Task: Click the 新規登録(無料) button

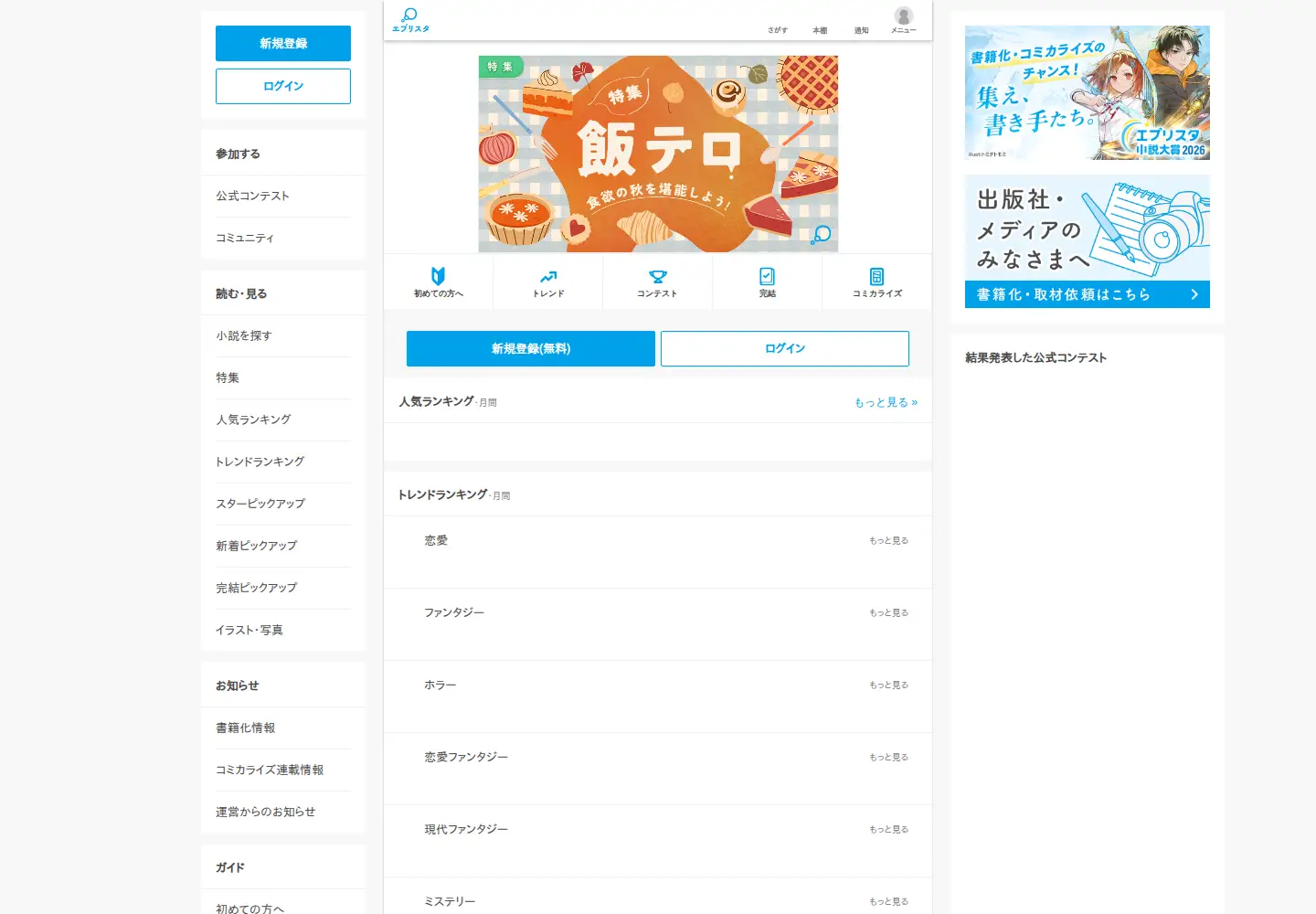Action: [x=531, y=348]
